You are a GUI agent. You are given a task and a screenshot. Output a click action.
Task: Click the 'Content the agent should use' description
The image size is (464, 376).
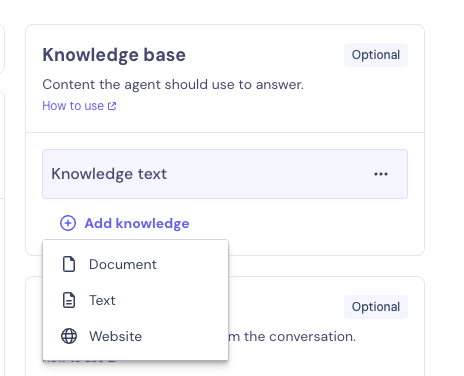[x=173, y=85]
